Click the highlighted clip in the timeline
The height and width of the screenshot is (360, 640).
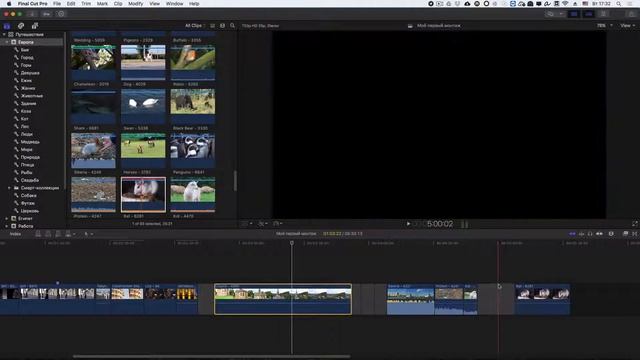(x=283, y=299)
